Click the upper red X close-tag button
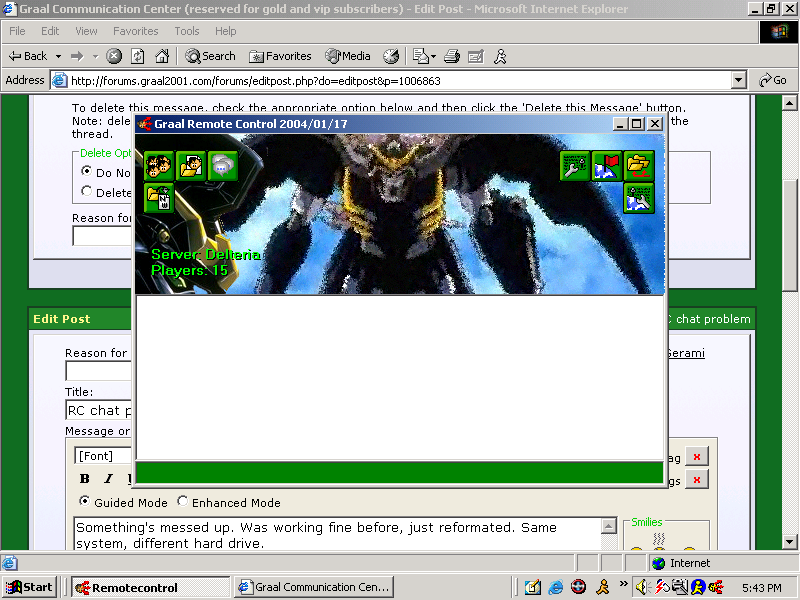This screenshot has height=600, width=800. (697, 457)
